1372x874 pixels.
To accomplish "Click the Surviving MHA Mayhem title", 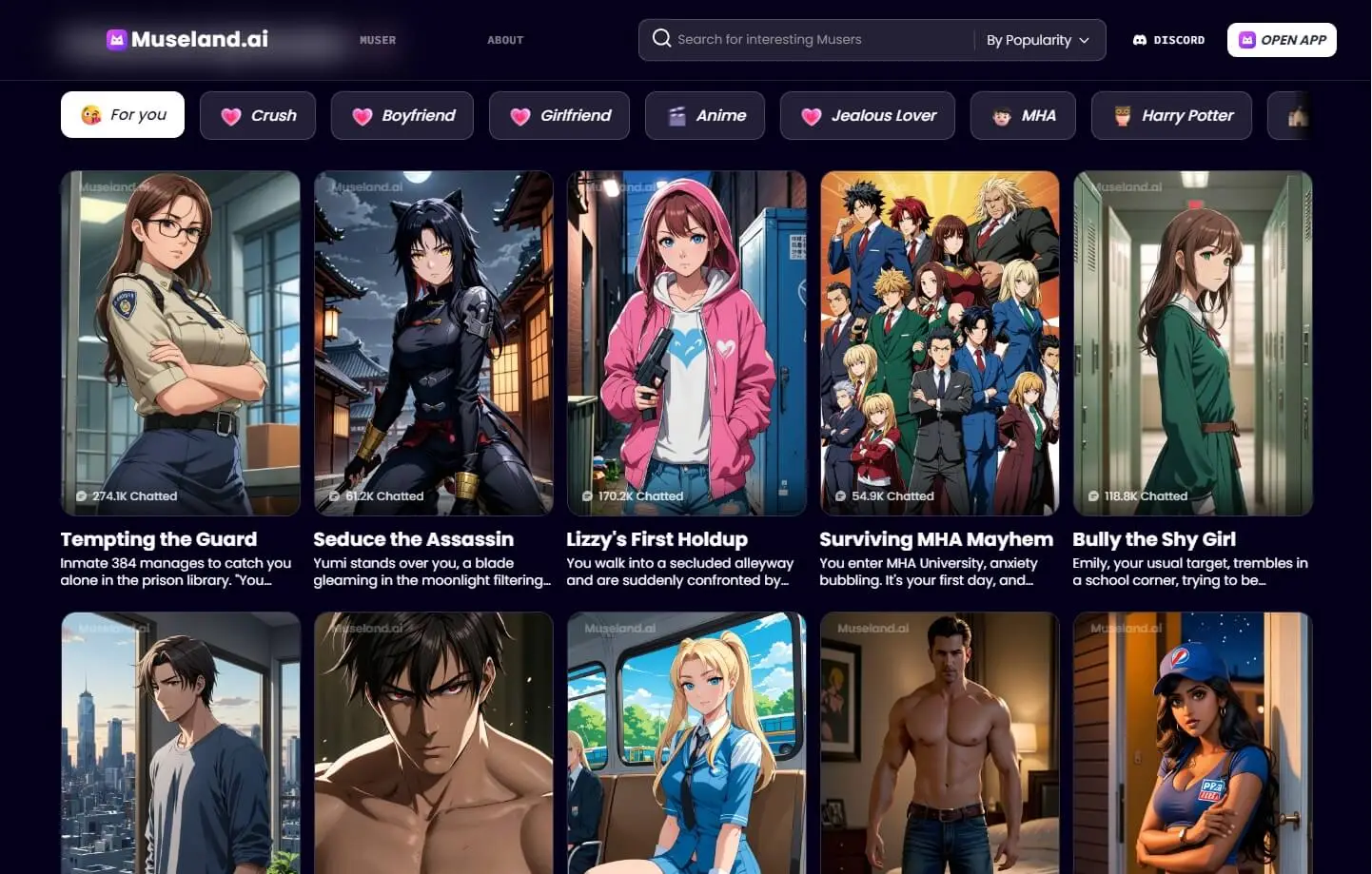I will click(936, 539).
